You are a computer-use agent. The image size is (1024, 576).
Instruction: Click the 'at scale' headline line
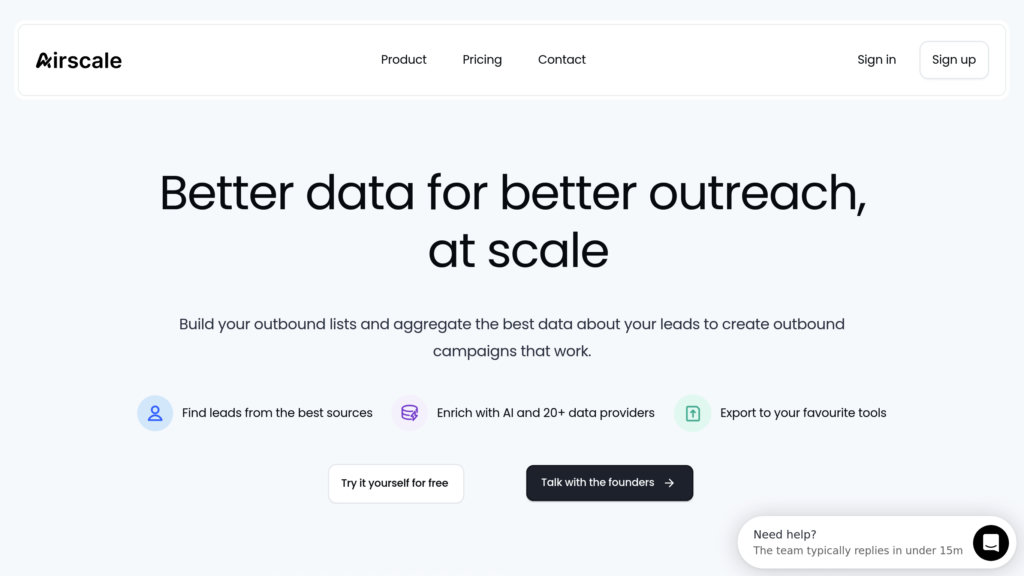pyautogui.click(x=518, y=251)
